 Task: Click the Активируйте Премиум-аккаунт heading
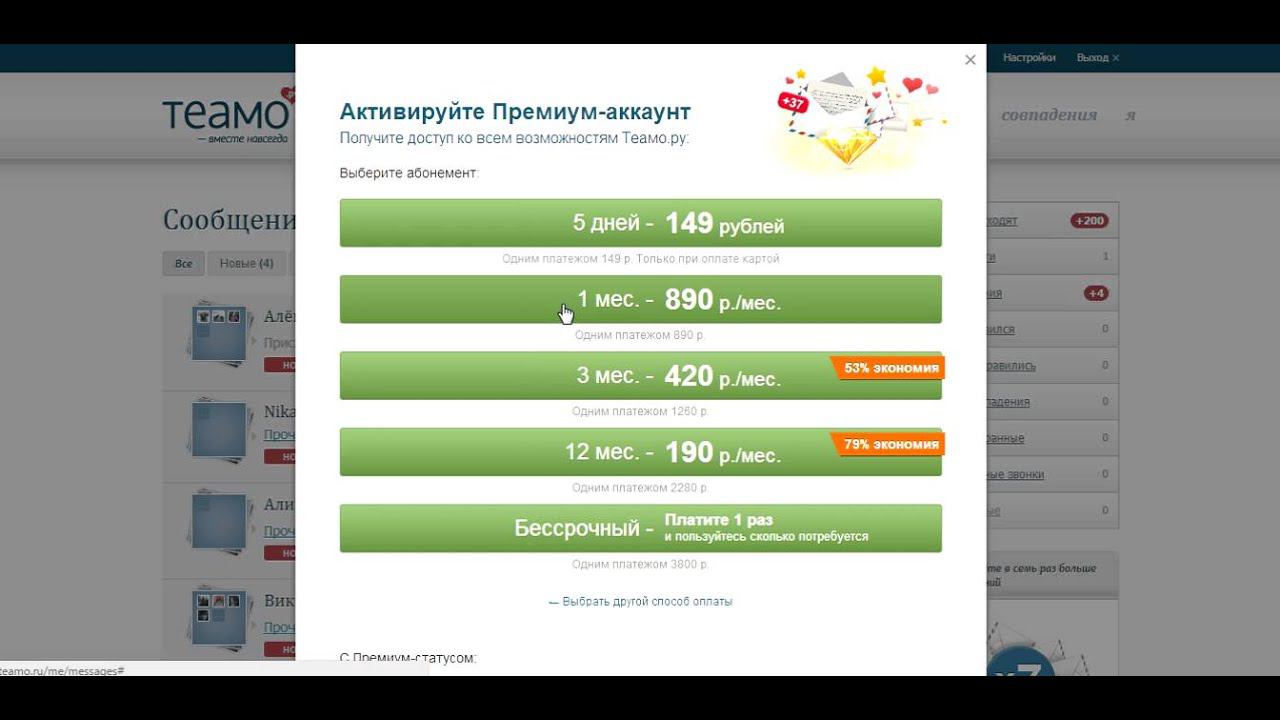(x=515, y=111)
